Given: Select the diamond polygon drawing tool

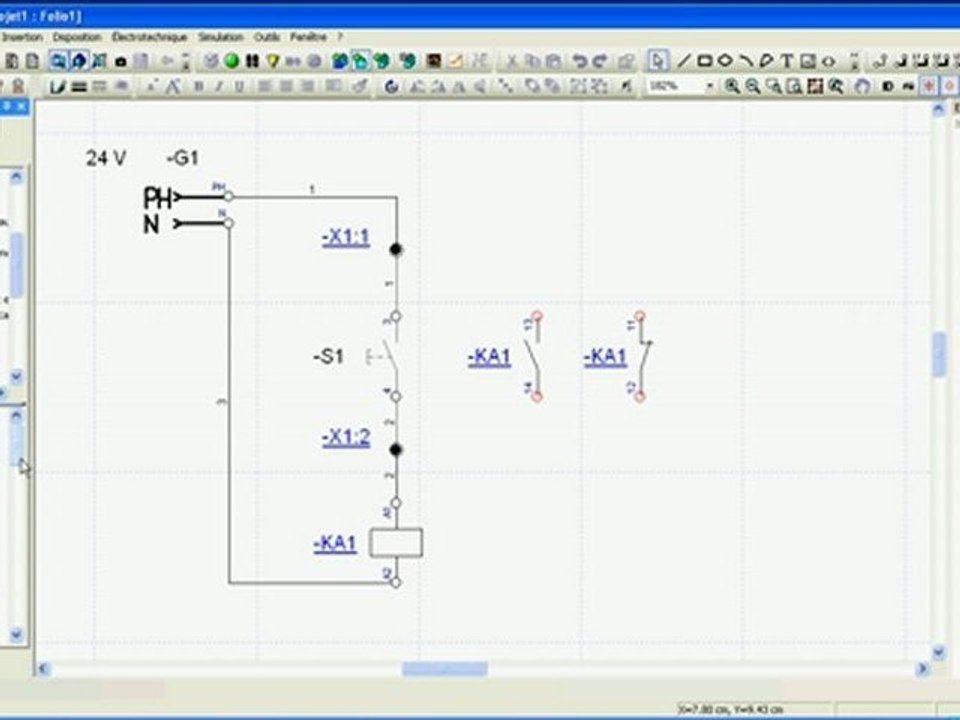Looking at the screenshot, I should pyautogui.click(x=725, y=61).
